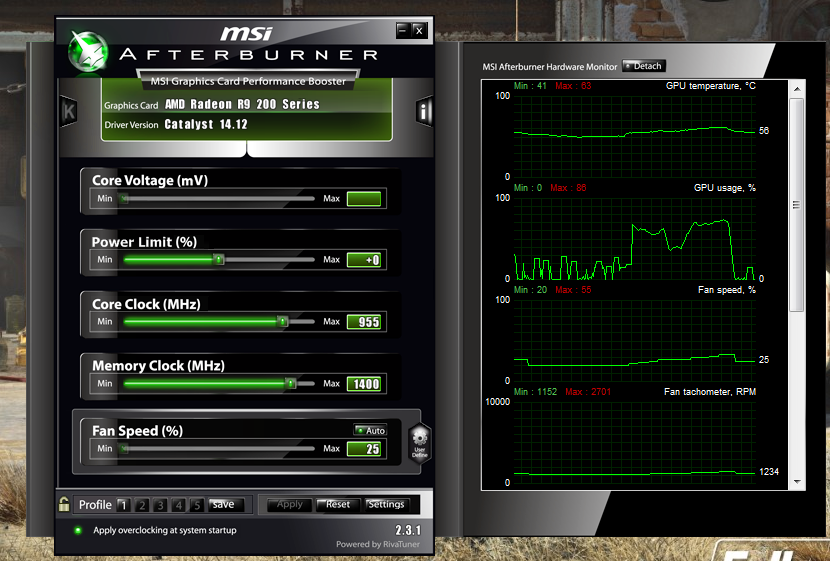Click the Power Limit slider handle
Screen dimensions: 830x561
tap(219, 259)
